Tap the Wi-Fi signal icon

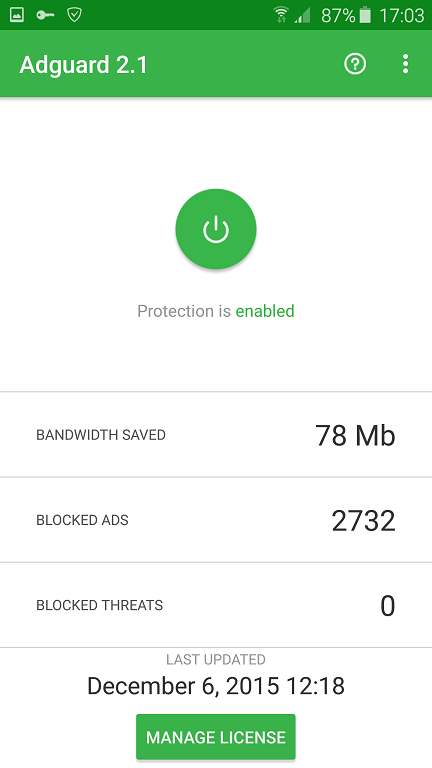281,15
